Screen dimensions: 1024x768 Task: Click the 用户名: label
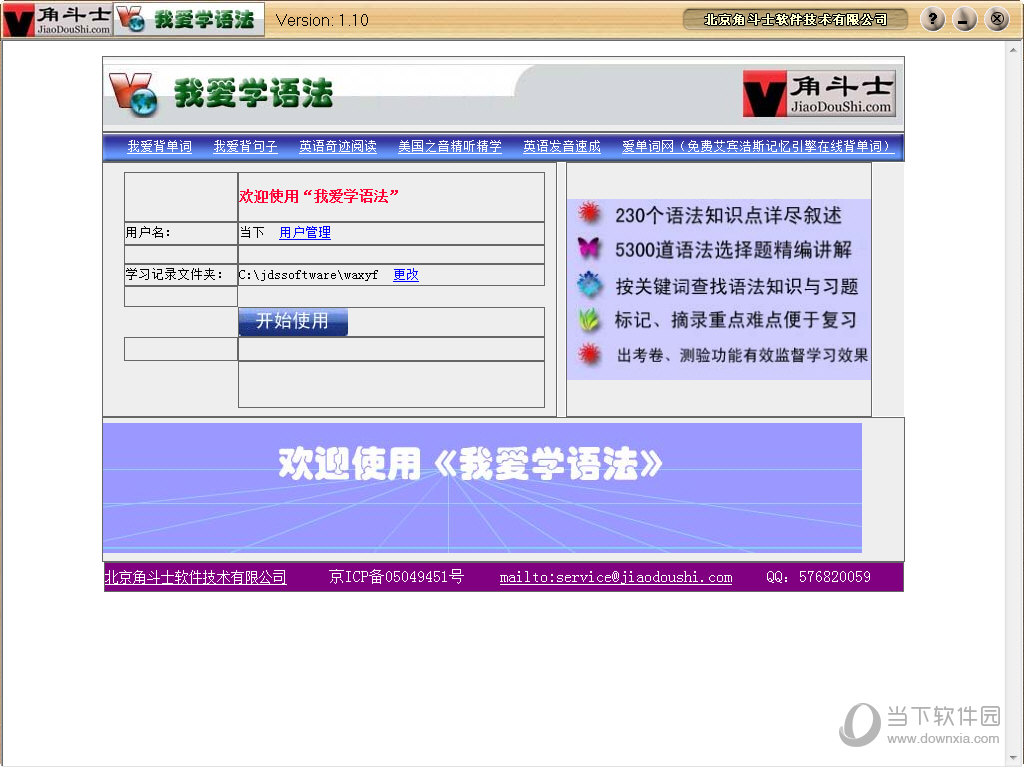tap(148, 232)
